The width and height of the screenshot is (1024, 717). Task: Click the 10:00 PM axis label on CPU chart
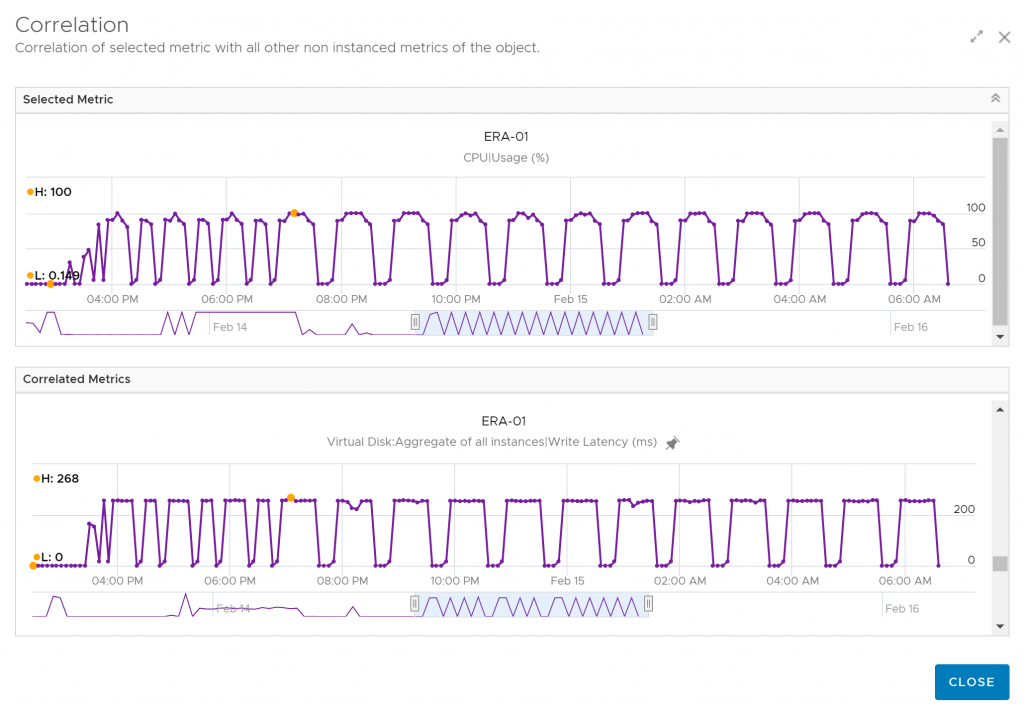pos(456,299)
